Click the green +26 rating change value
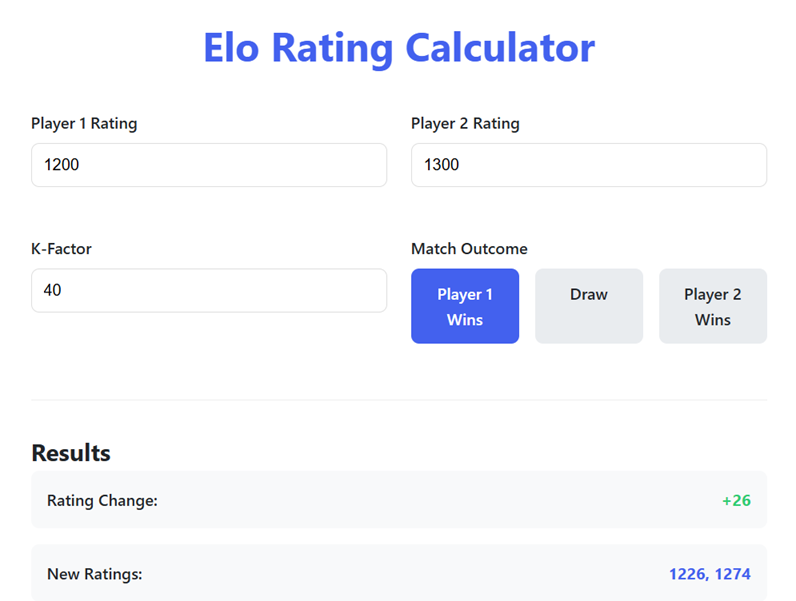This screenshot has height=601, width=796. pyautogui.click(x=736, y=500)
